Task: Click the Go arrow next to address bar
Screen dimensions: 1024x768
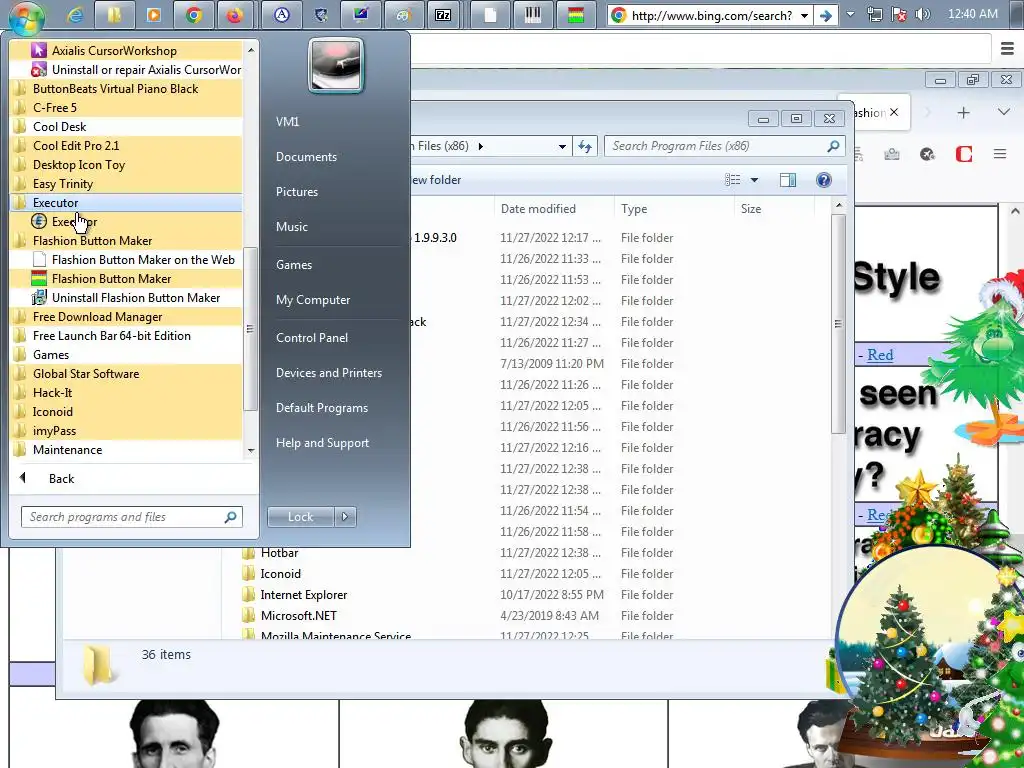Action: [826, 15]
